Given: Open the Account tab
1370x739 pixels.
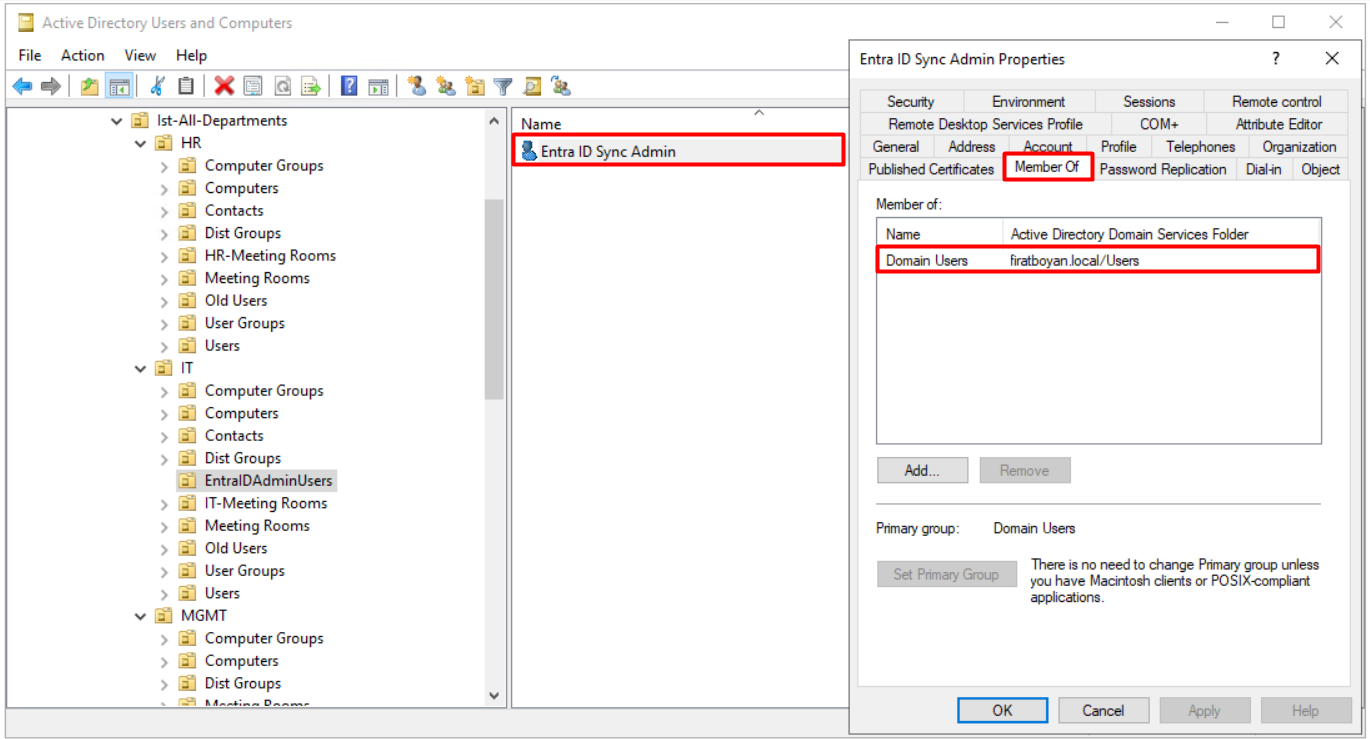Looking at the screenshot, I should click(1047, 146).
